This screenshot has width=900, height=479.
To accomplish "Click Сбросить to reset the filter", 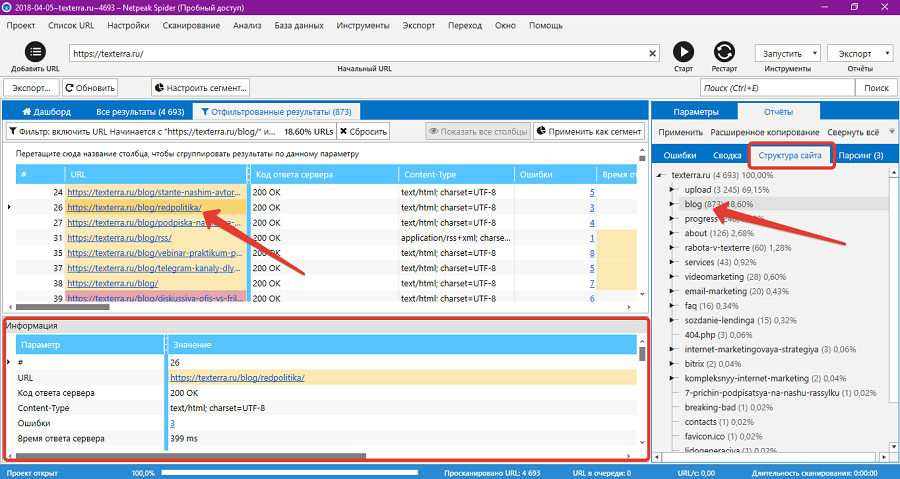I will 363,131.
